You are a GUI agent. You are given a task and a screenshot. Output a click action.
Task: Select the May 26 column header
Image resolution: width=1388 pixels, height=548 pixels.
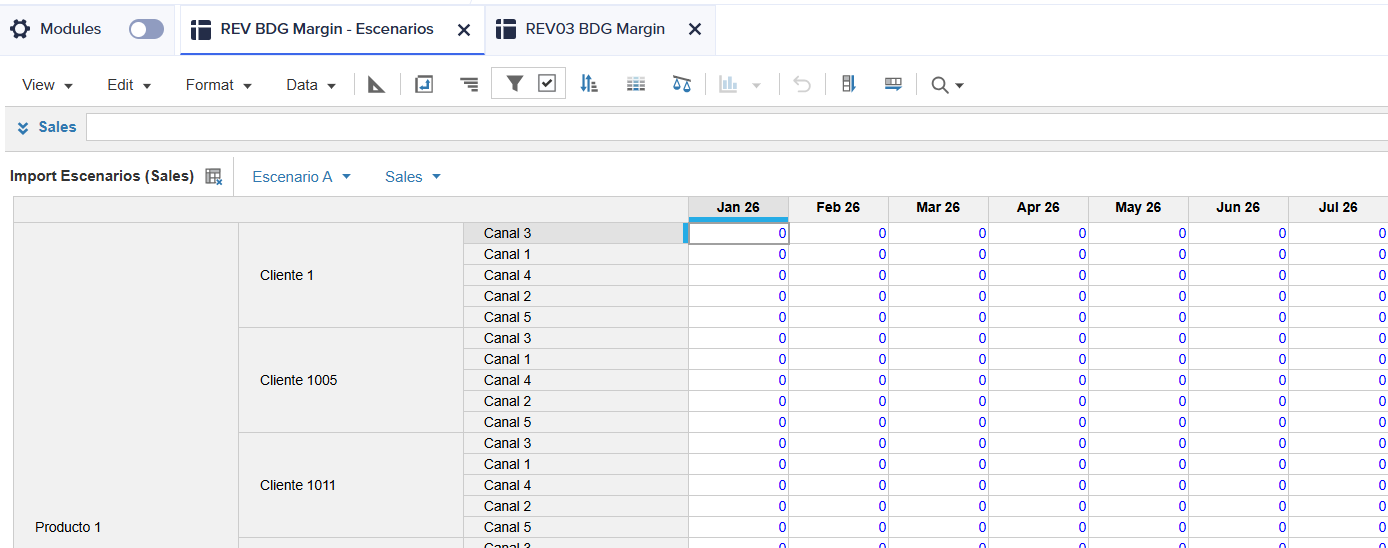pyautogui.click(x=1138, y=208)
